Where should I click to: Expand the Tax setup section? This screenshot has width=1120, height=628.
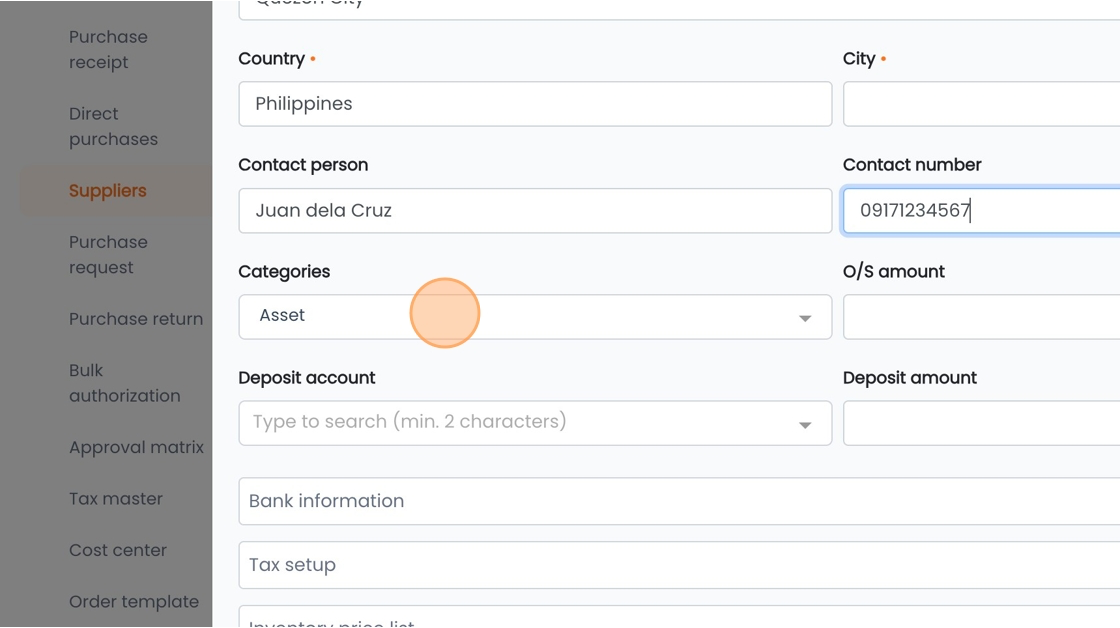click(679, 564)
